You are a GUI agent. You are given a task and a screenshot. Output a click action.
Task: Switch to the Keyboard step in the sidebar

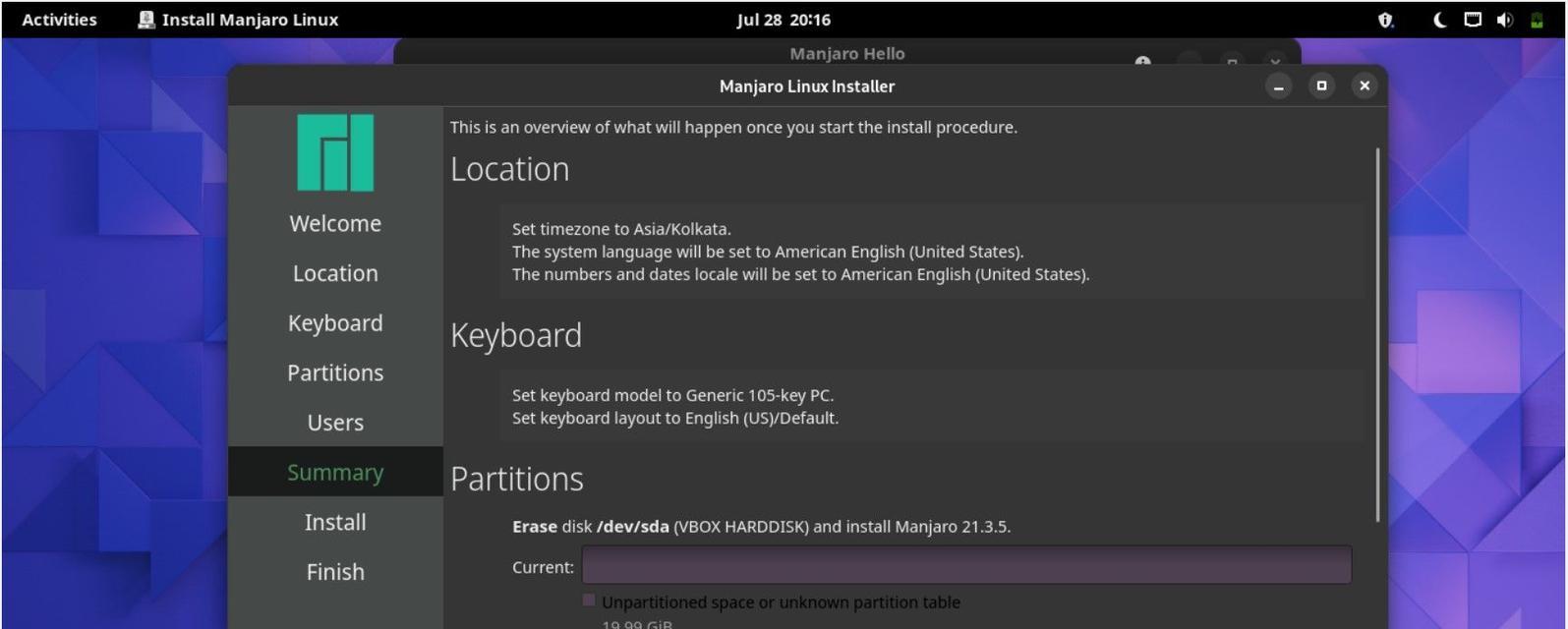pos(335,323)
